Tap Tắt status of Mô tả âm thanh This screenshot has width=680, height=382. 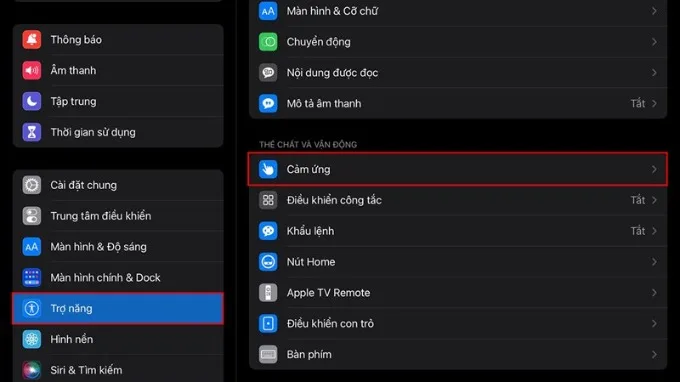(x=638, y=103)
